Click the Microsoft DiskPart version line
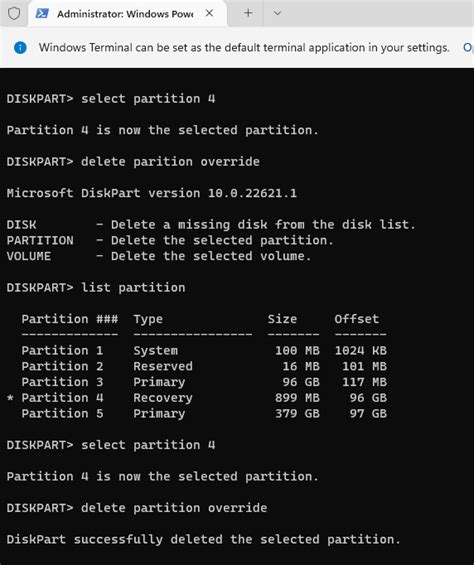The height and width of the screenshot is (565, 474). [x=152, y=193]
